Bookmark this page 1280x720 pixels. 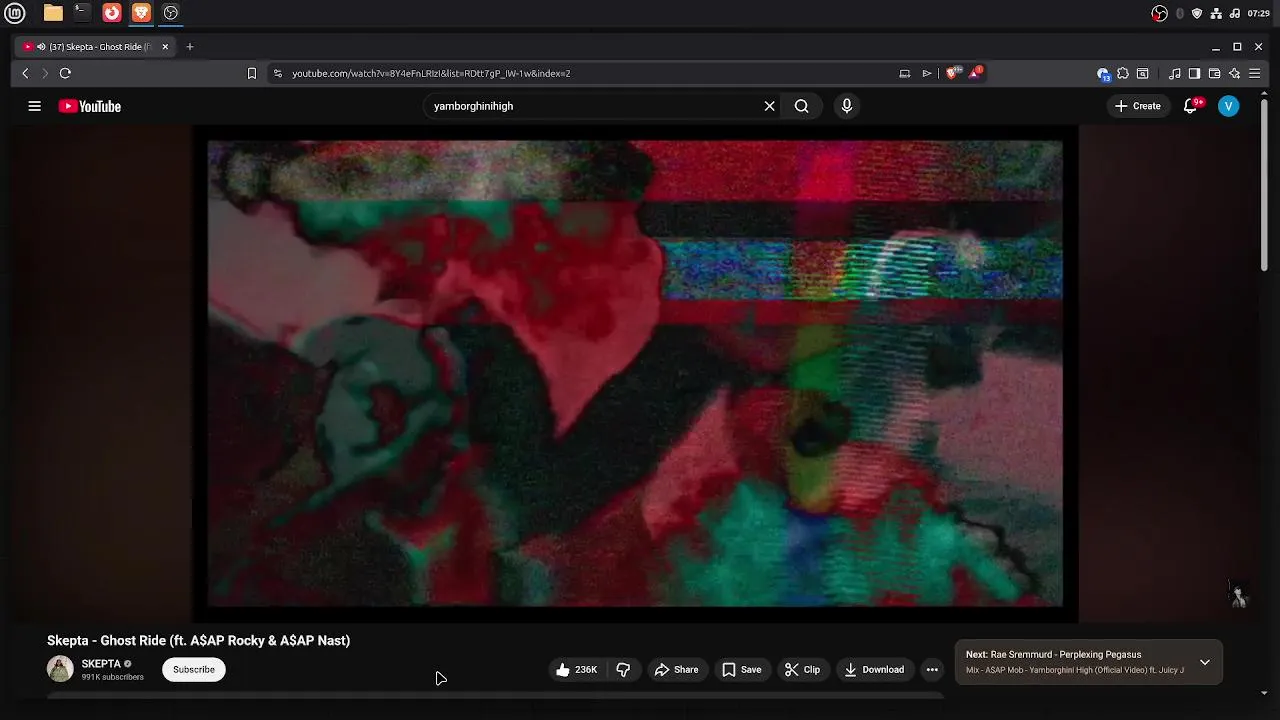pyautogui.click(x=252, y=73)
